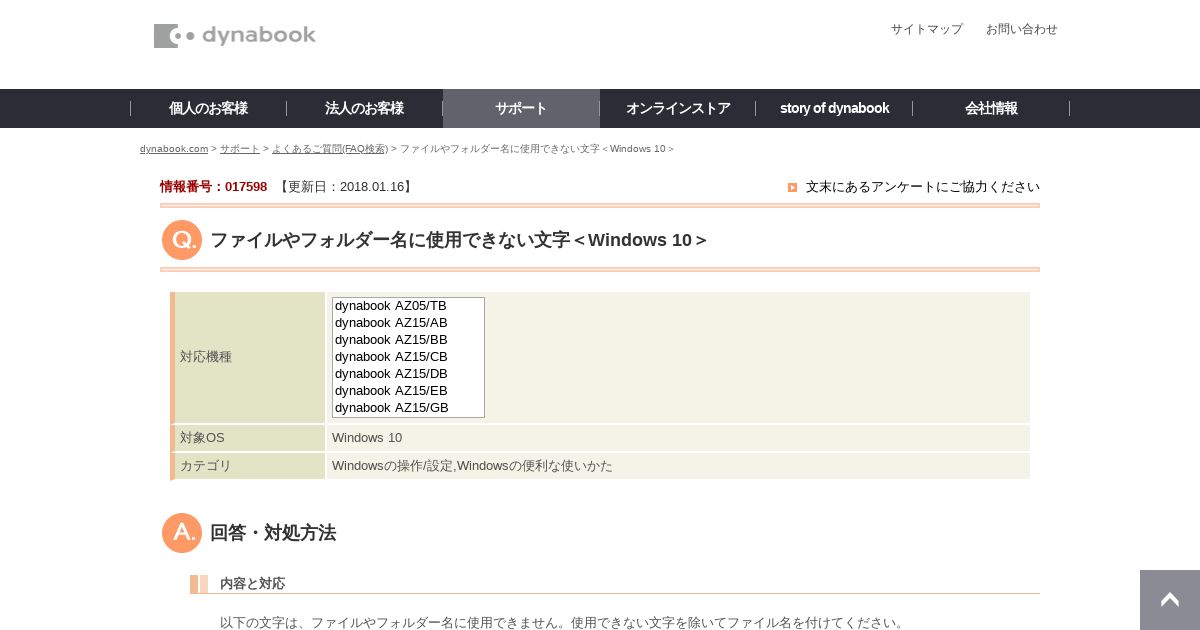Screen dimensions: 1200x630
Task: Click the 対応機種 row label
Action: [206, 357]
